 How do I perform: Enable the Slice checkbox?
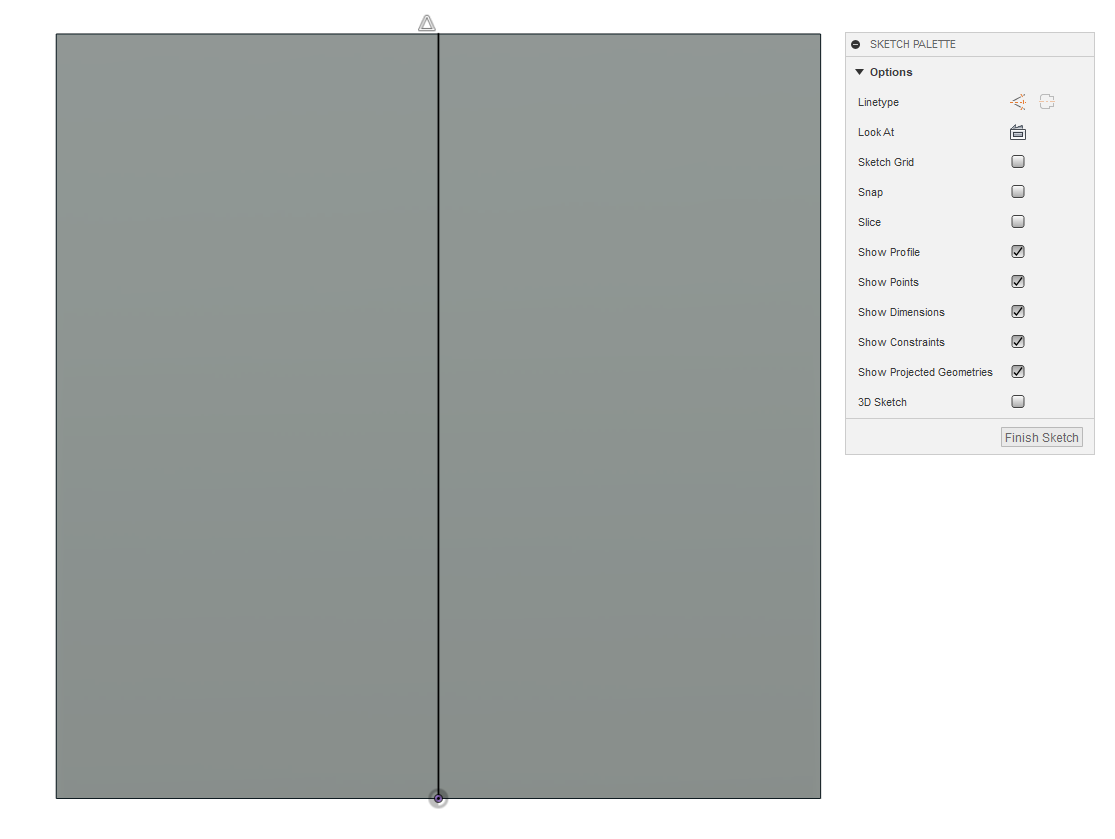coord(1018,221)
